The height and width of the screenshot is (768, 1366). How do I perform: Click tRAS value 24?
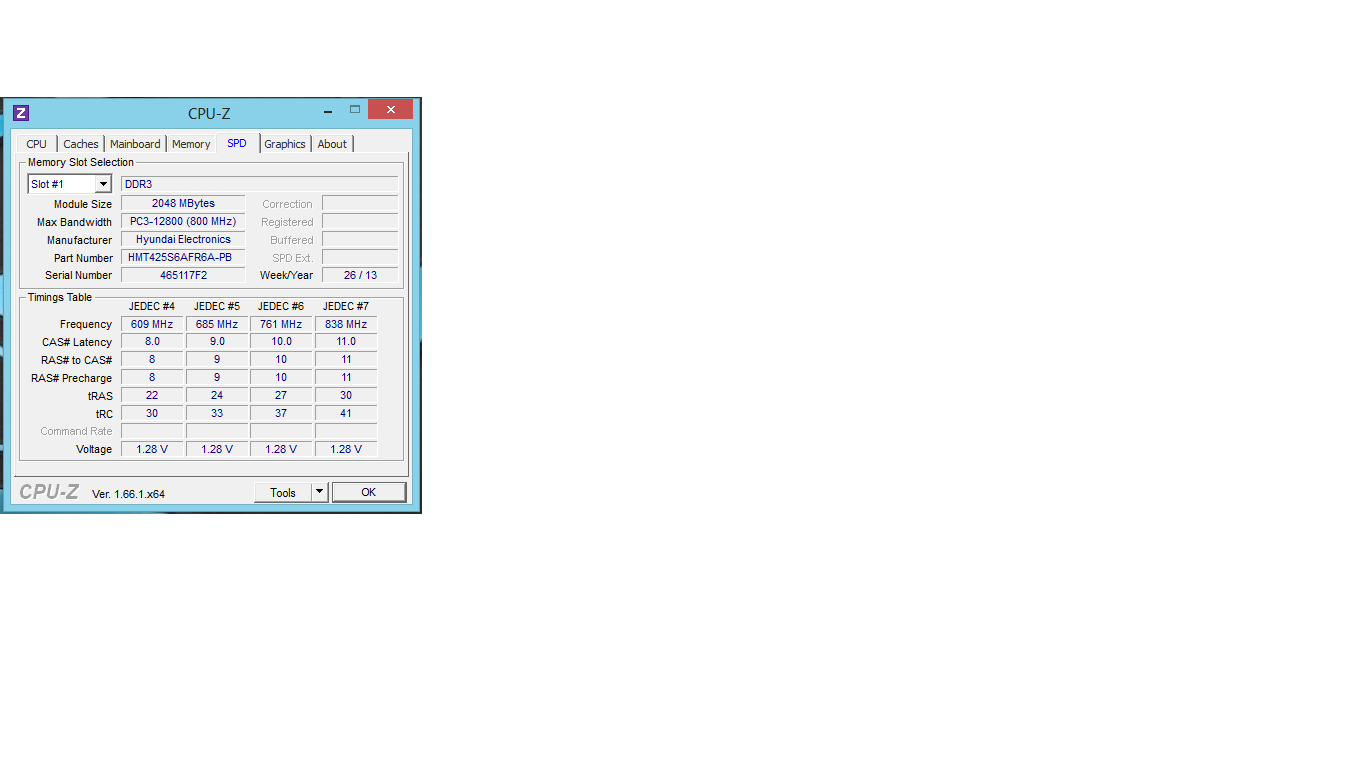click(x=217, y=395)
